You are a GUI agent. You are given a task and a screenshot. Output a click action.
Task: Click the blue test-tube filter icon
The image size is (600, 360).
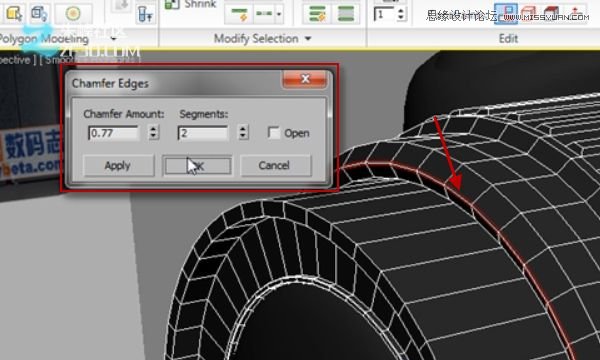145,15
